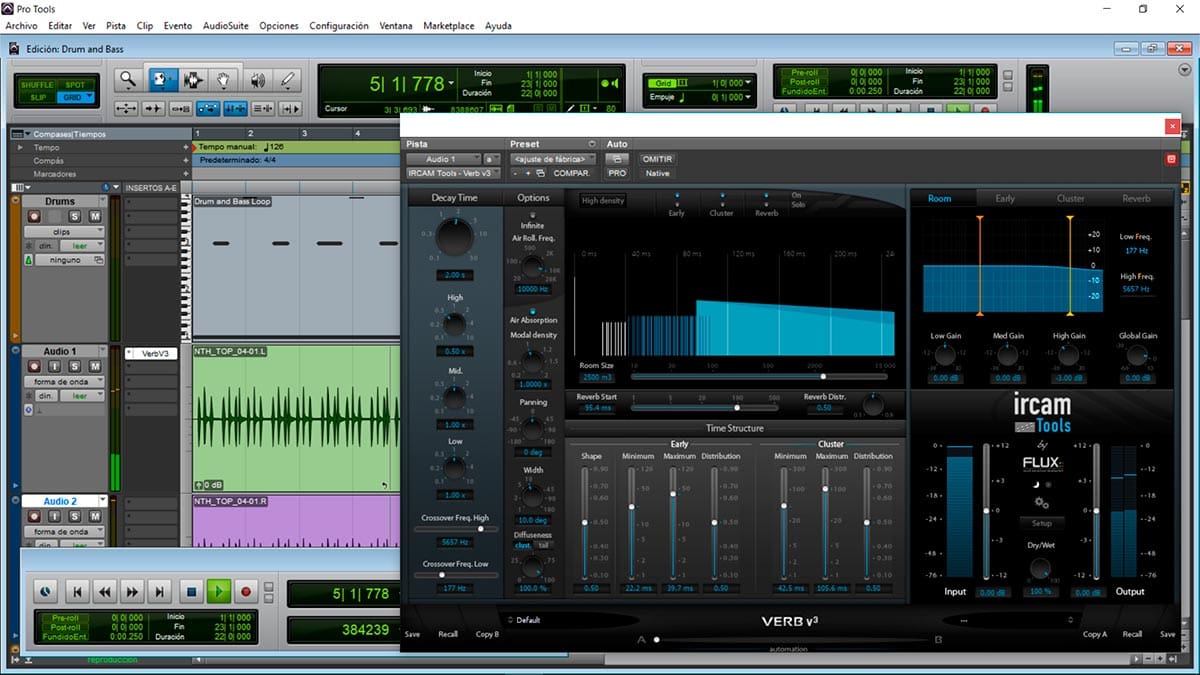Click Go to End in the transport window
The height and width of the screenshot is (675, 1200).
click(159, 592)
